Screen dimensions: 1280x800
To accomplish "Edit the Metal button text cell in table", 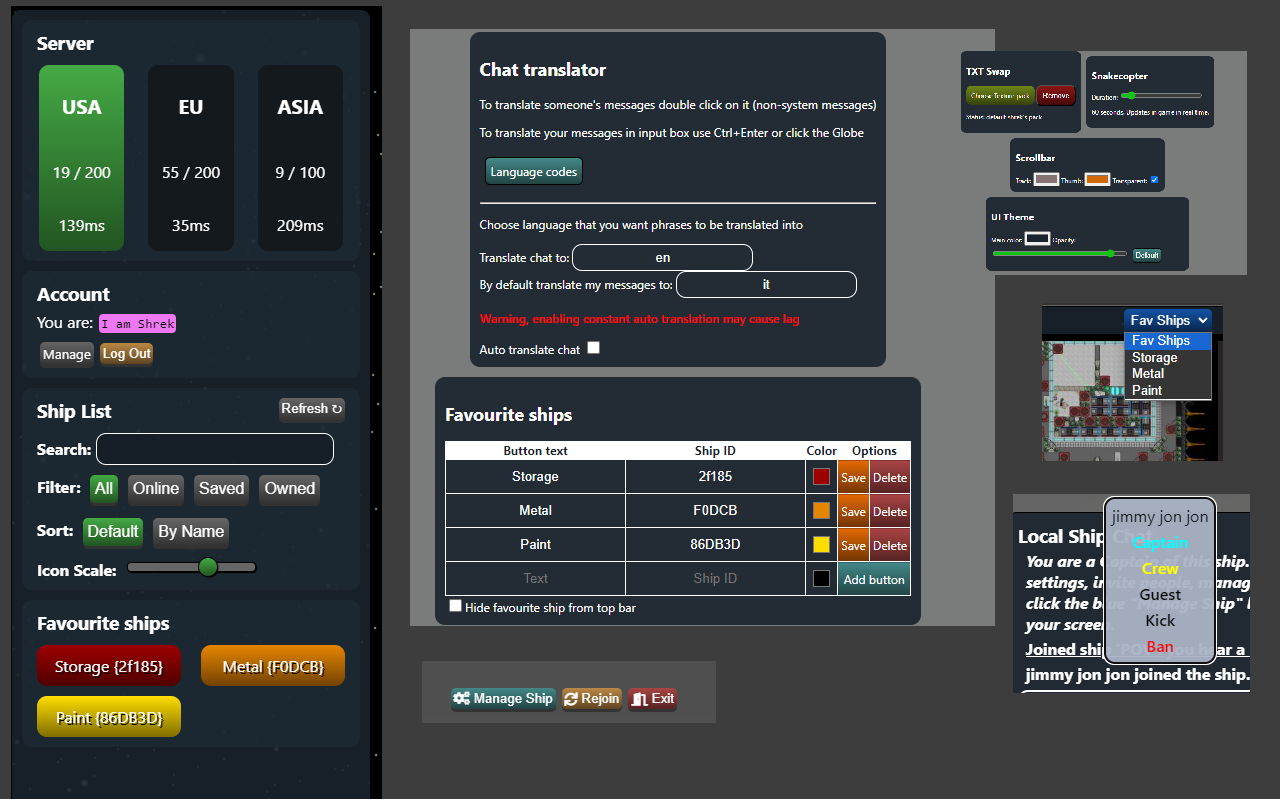I will point(535,511).
